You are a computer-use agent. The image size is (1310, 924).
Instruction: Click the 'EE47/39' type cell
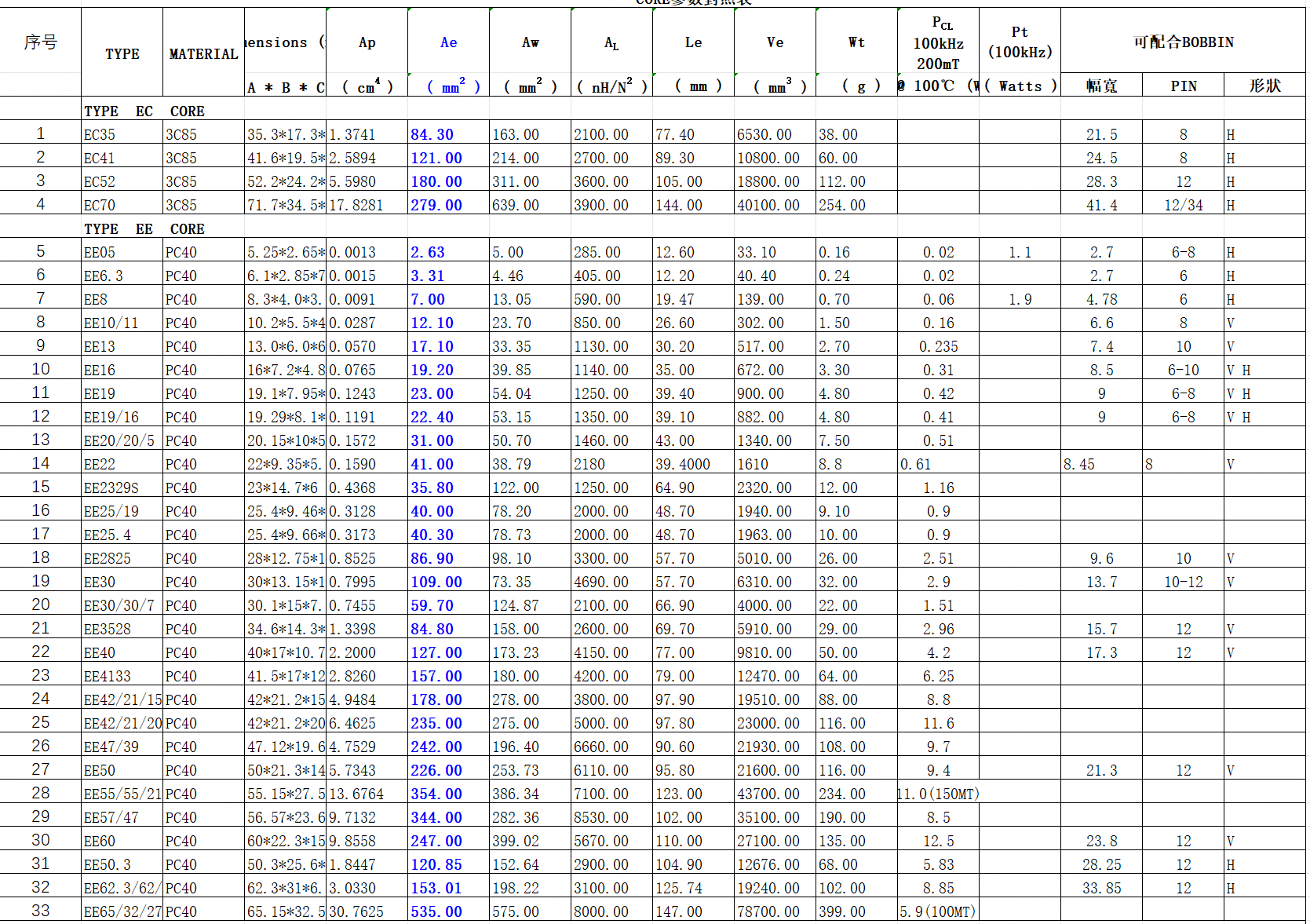[x=122, y=747]
